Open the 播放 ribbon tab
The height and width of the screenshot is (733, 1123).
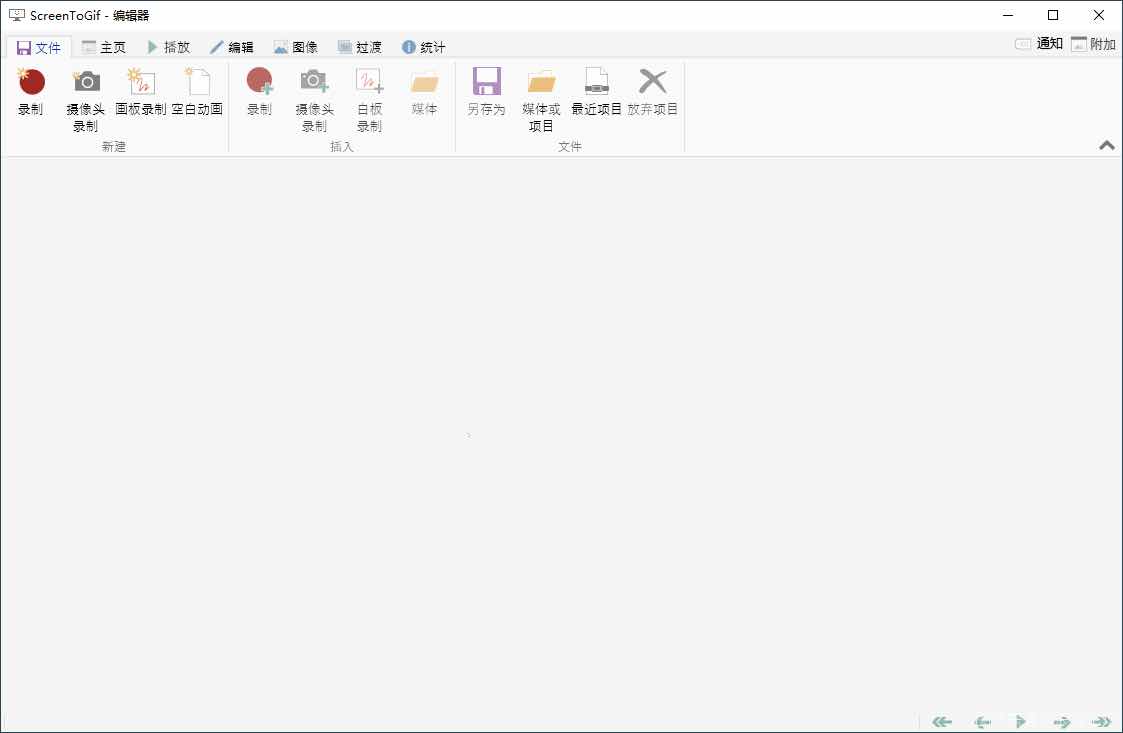(x=168, y=47)
